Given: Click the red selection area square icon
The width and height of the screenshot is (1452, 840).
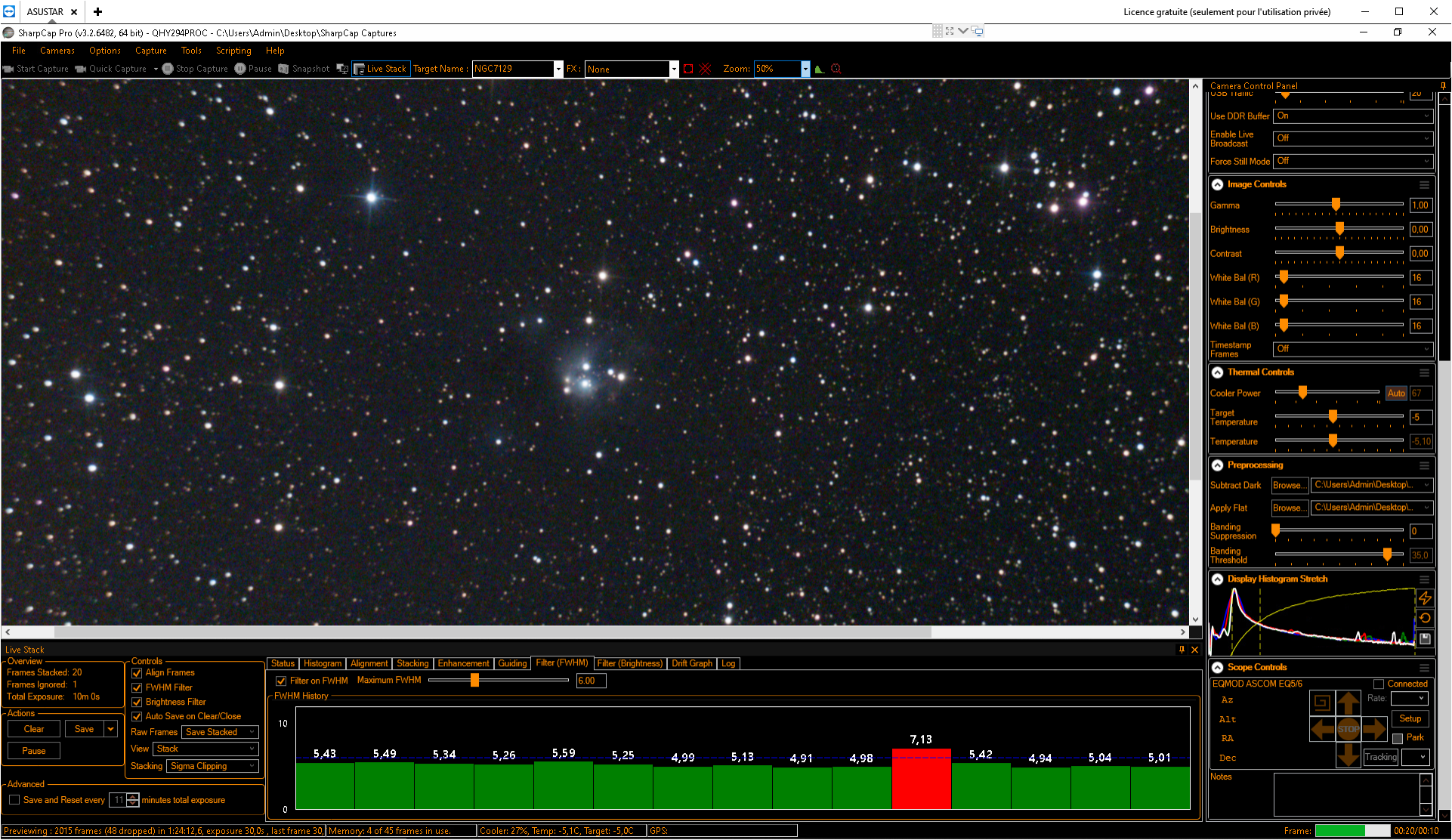Looking at the screenshot, I should (688, 69).
